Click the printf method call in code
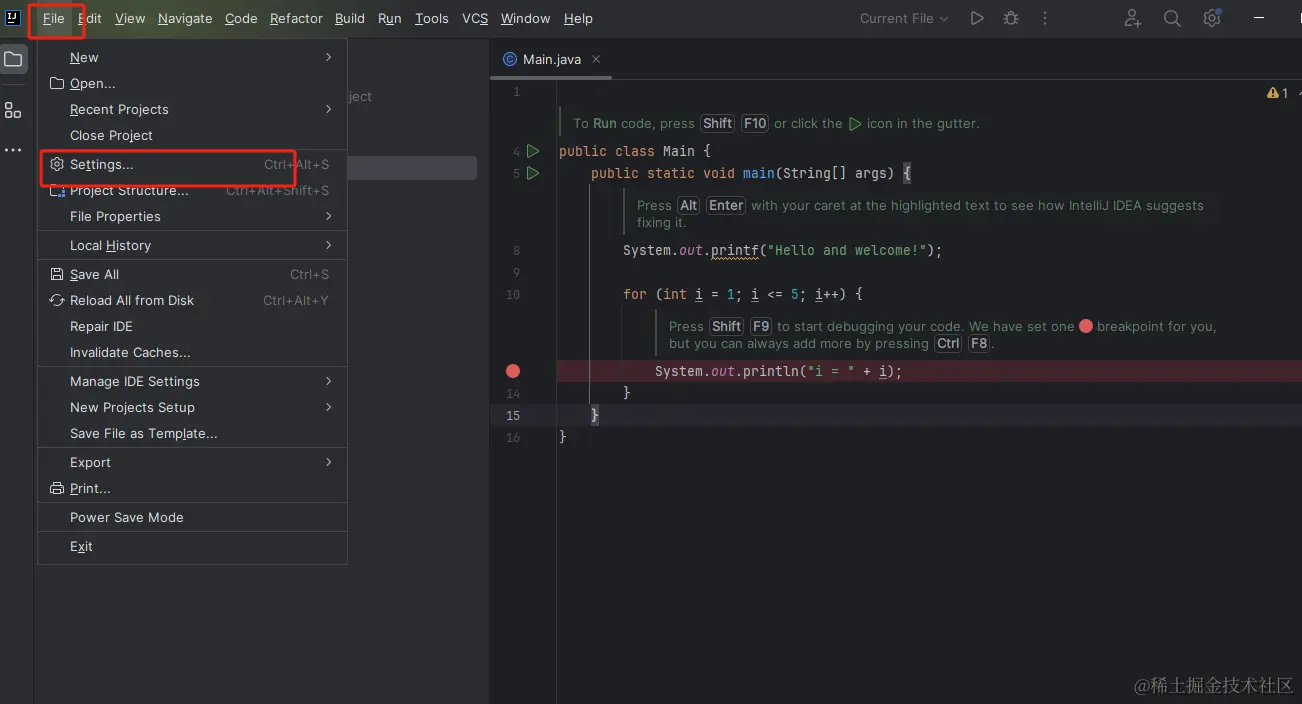Image resolution: width=1302 pixels, height=704 pixels. point(734,250)
